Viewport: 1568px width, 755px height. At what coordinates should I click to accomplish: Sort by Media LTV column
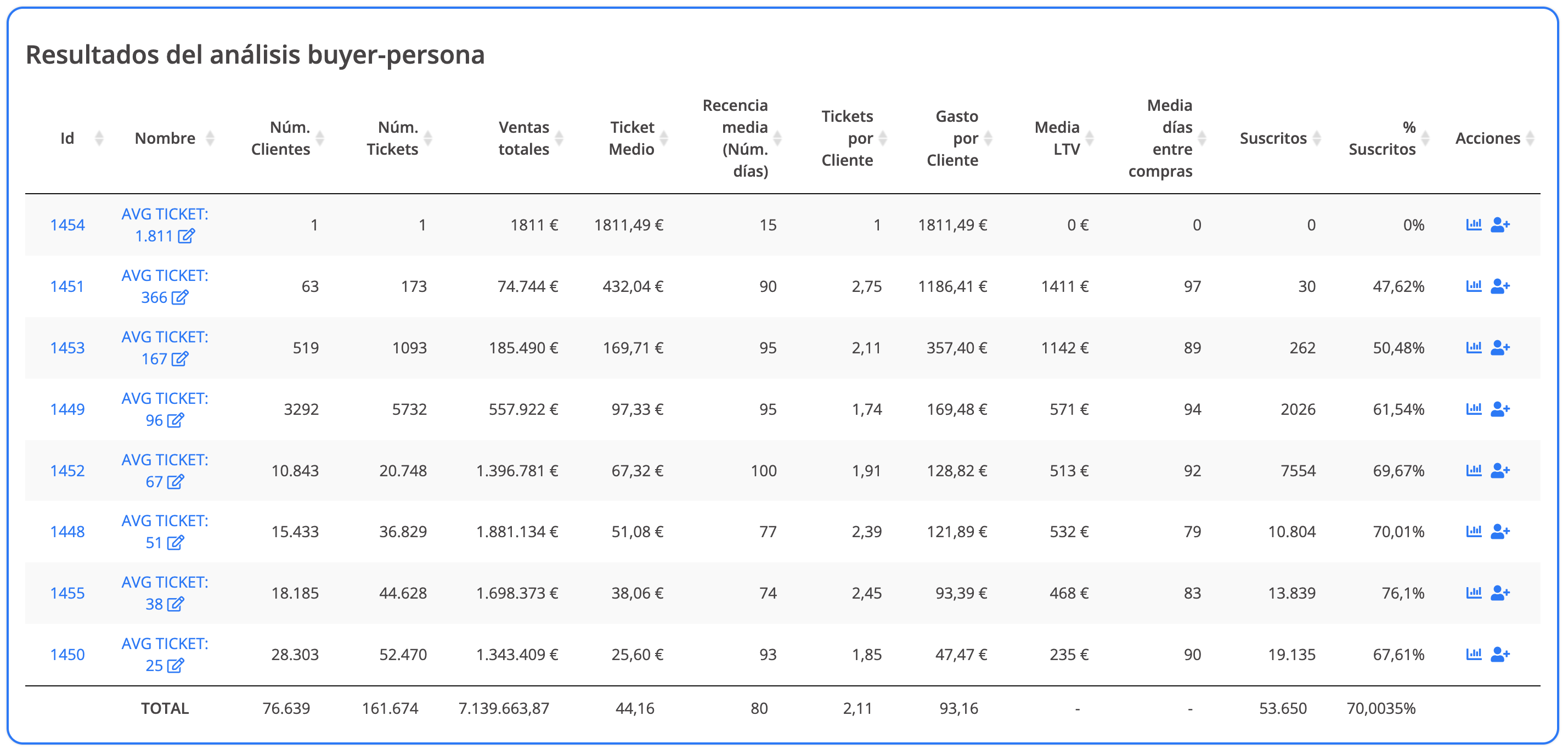click(x=1090, y=138)
